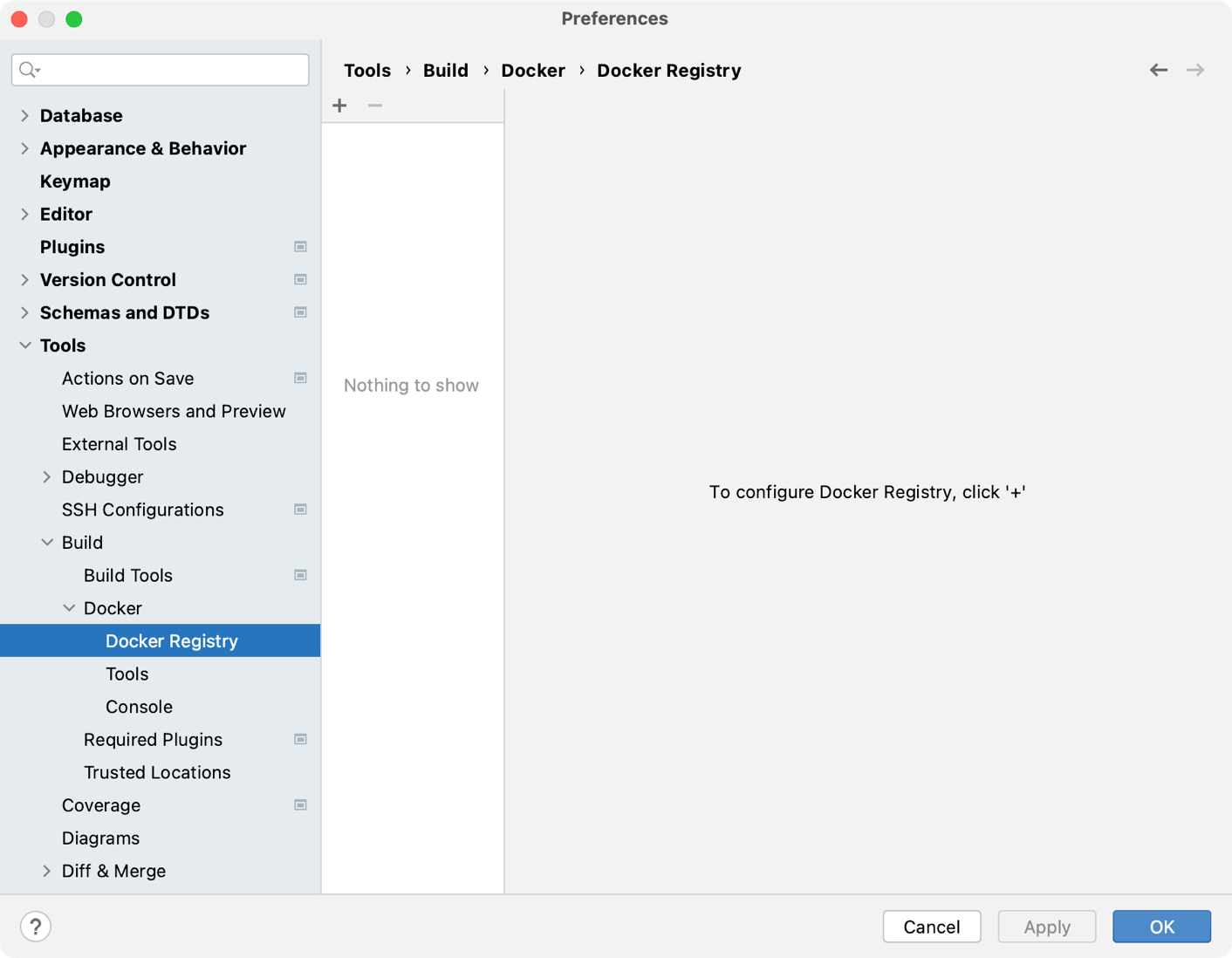The height and width of the screenshot is (958, 1232).
Task: Click the Cancel button
Action: pos(931,927)
